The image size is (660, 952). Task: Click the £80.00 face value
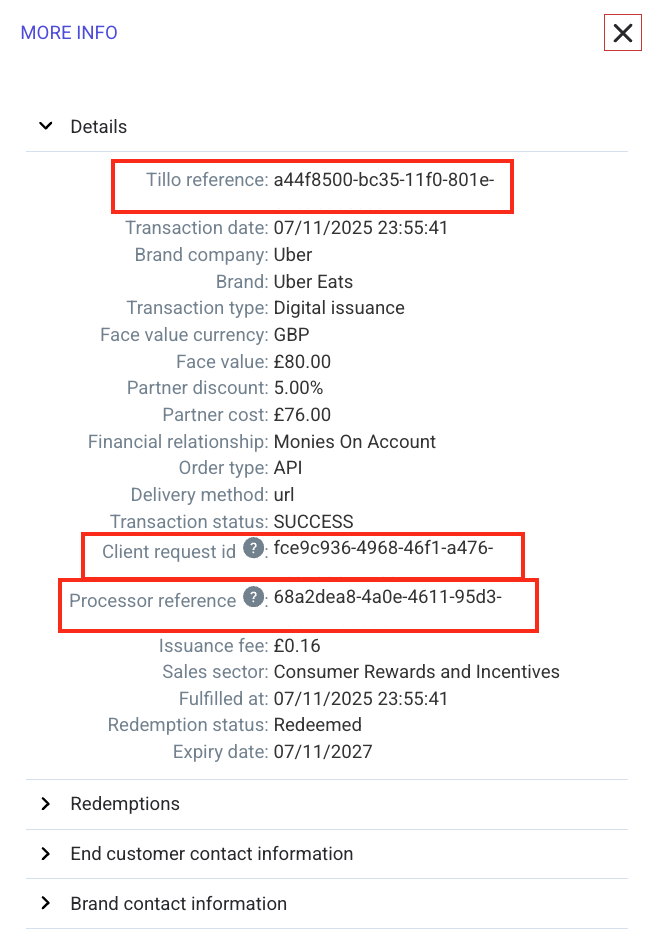[302, 362]
